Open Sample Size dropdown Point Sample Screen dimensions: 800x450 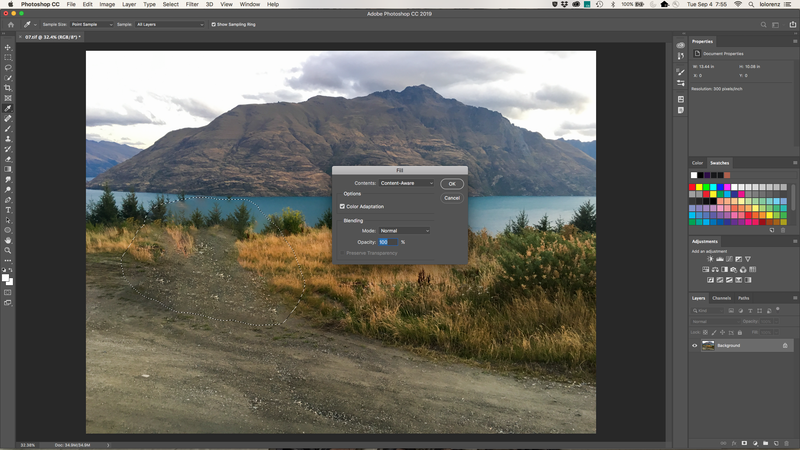(92, 24)
